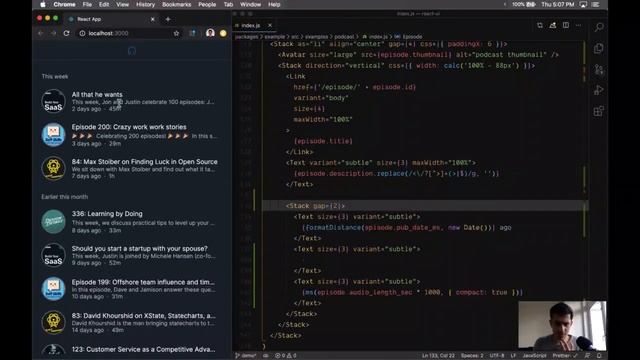Open the notifications bell in the status bar

point(599,356)
